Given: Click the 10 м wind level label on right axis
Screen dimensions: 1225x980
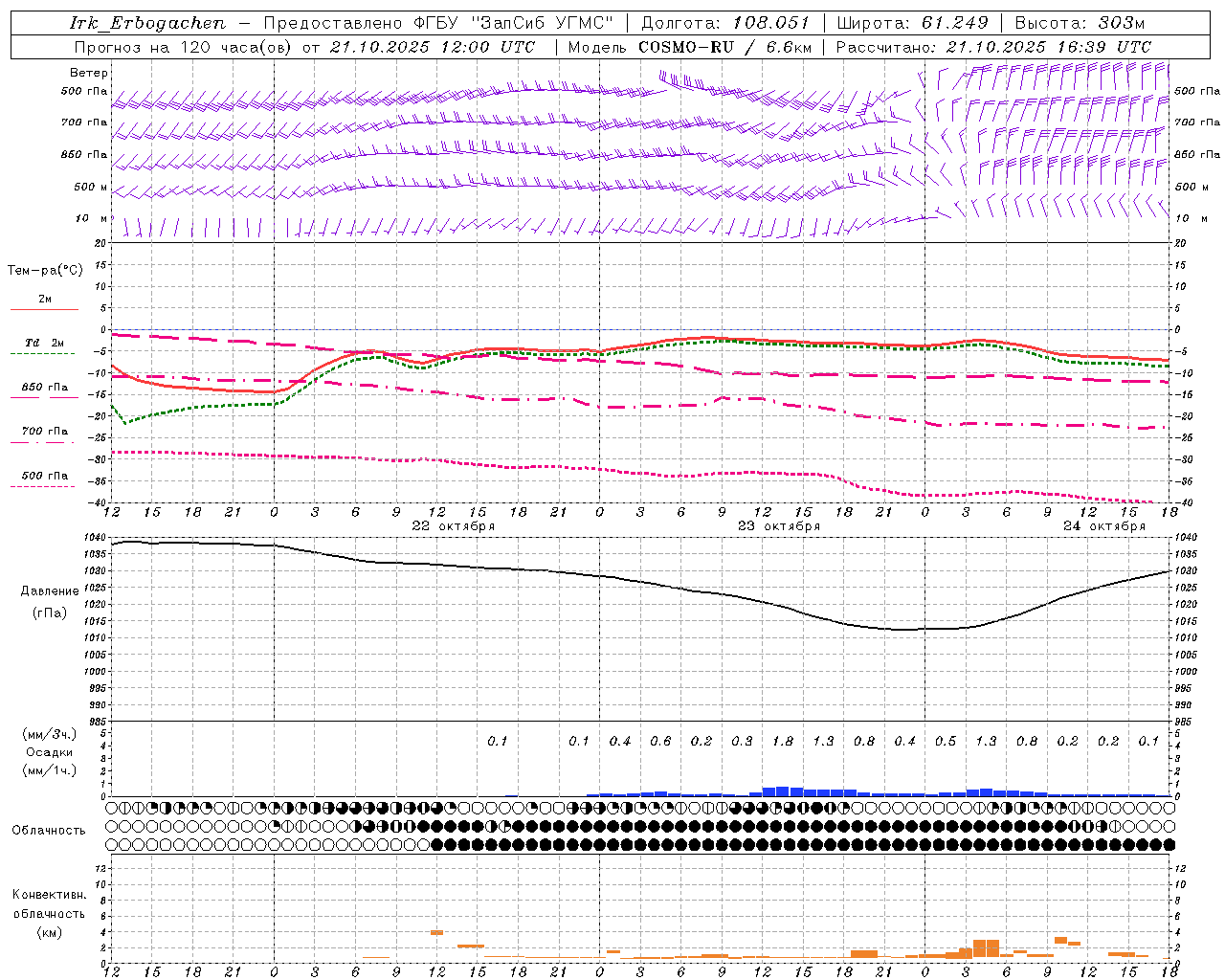Looking at the screenshot, I should (x=1191, y=218).
